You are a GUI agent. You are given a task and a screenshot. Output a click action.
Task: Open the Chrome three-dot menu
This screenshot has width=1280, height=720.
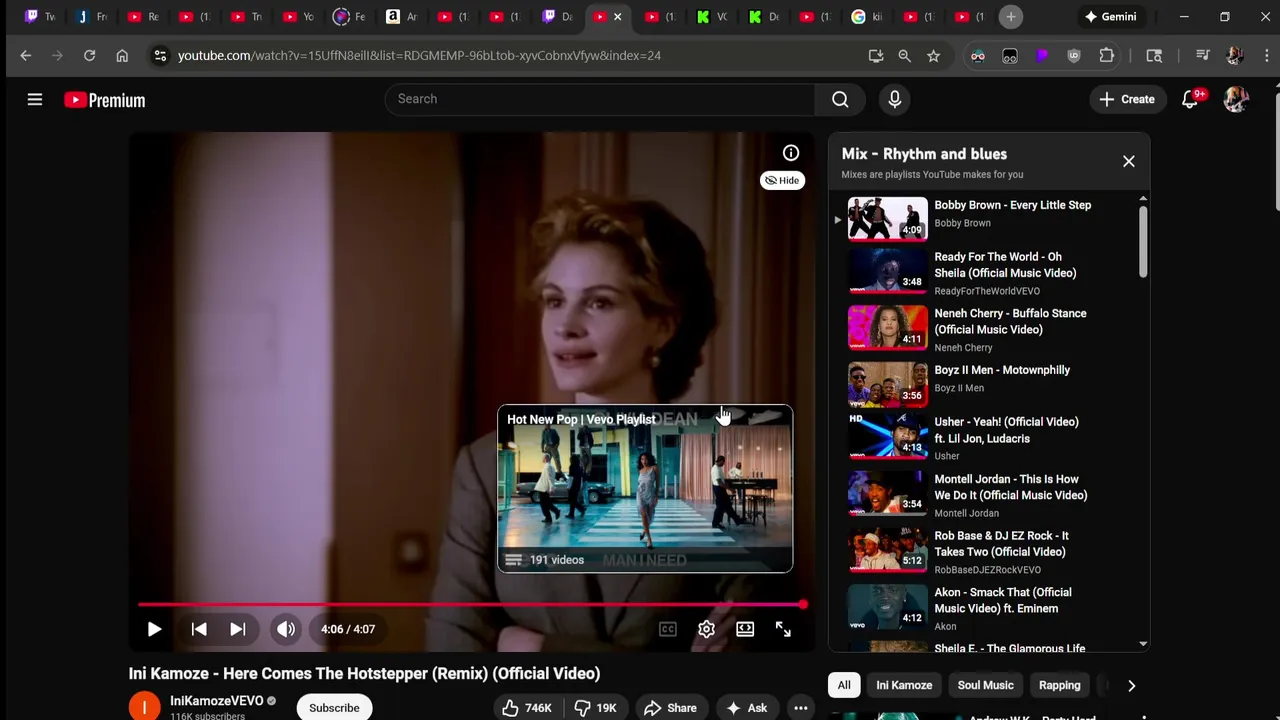1266,56
